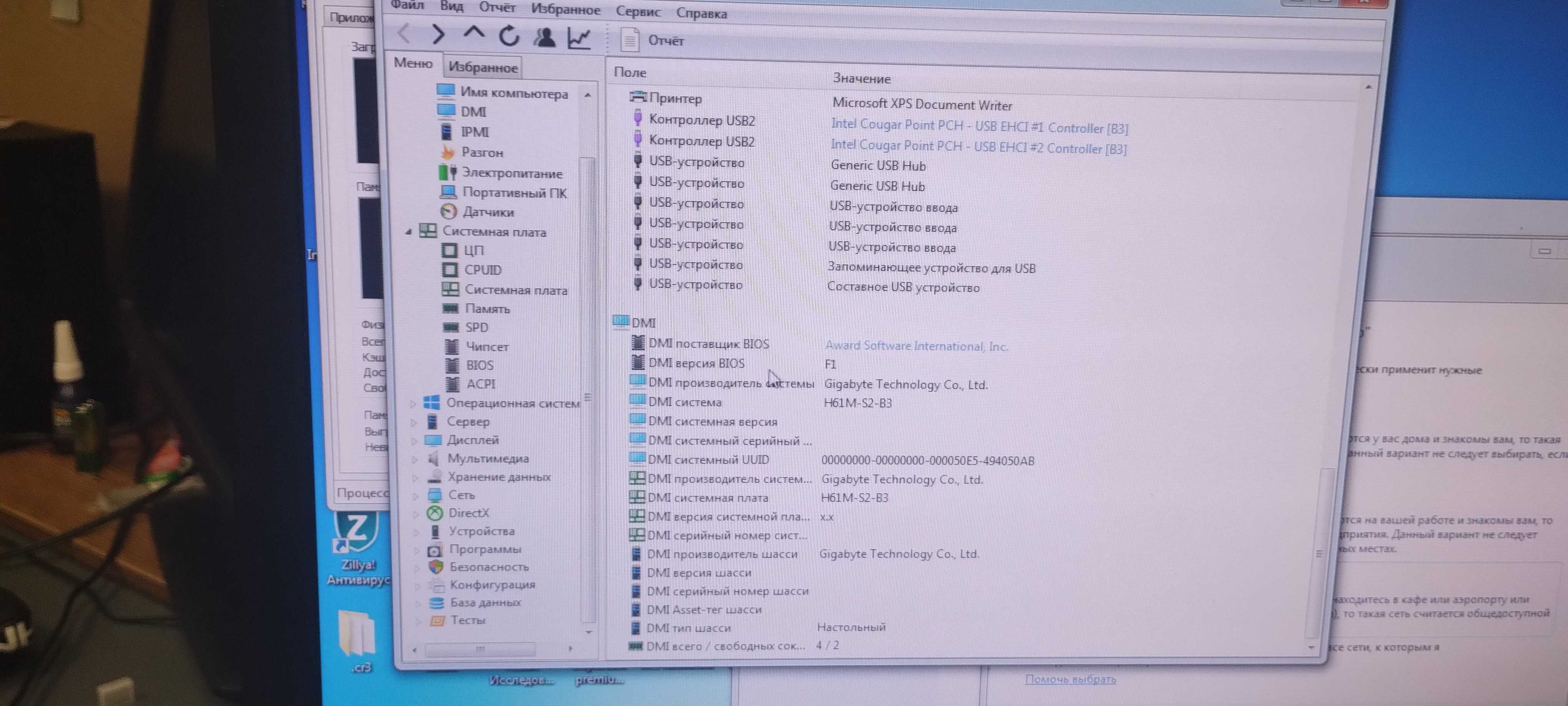This screenshot has width=1568, height=706.
Task: Select the IPMI tree item
Action: pyautogui.click(x=464, y=132)
